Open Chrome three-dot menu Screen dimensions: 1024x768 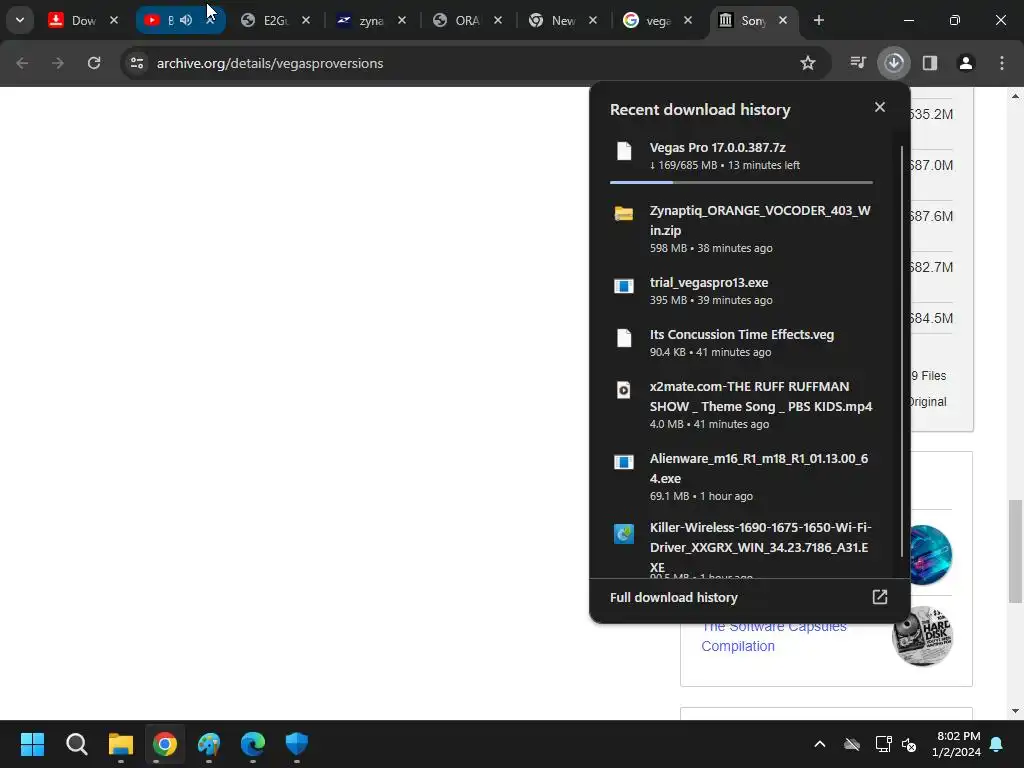tap(1002, 63)
